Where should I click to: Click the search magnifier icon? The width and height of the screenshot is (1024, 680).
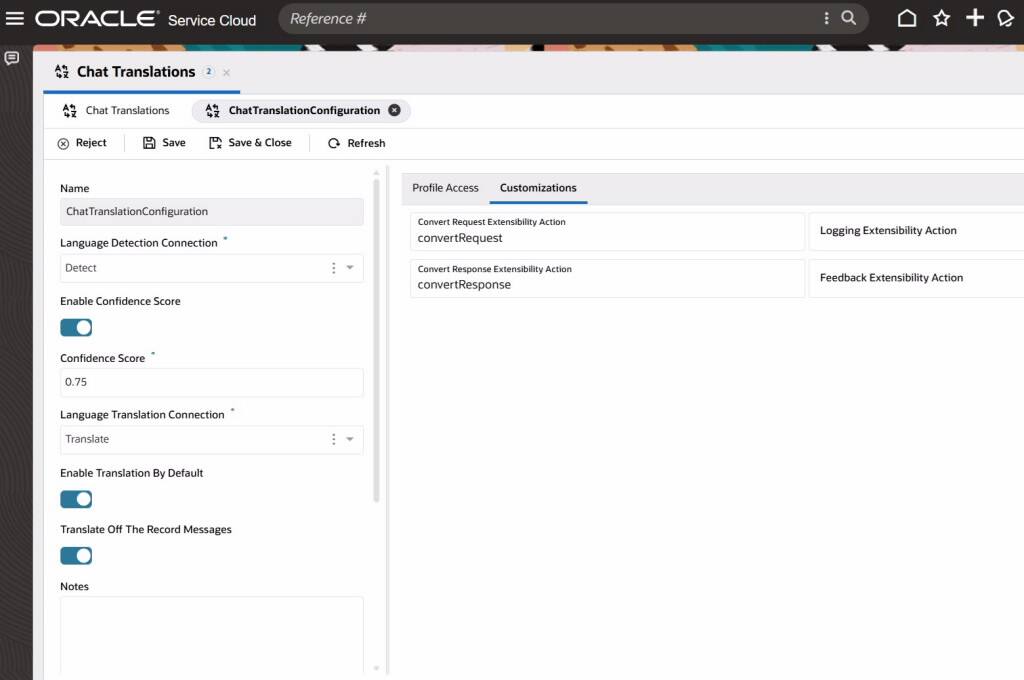pos(848,18)
